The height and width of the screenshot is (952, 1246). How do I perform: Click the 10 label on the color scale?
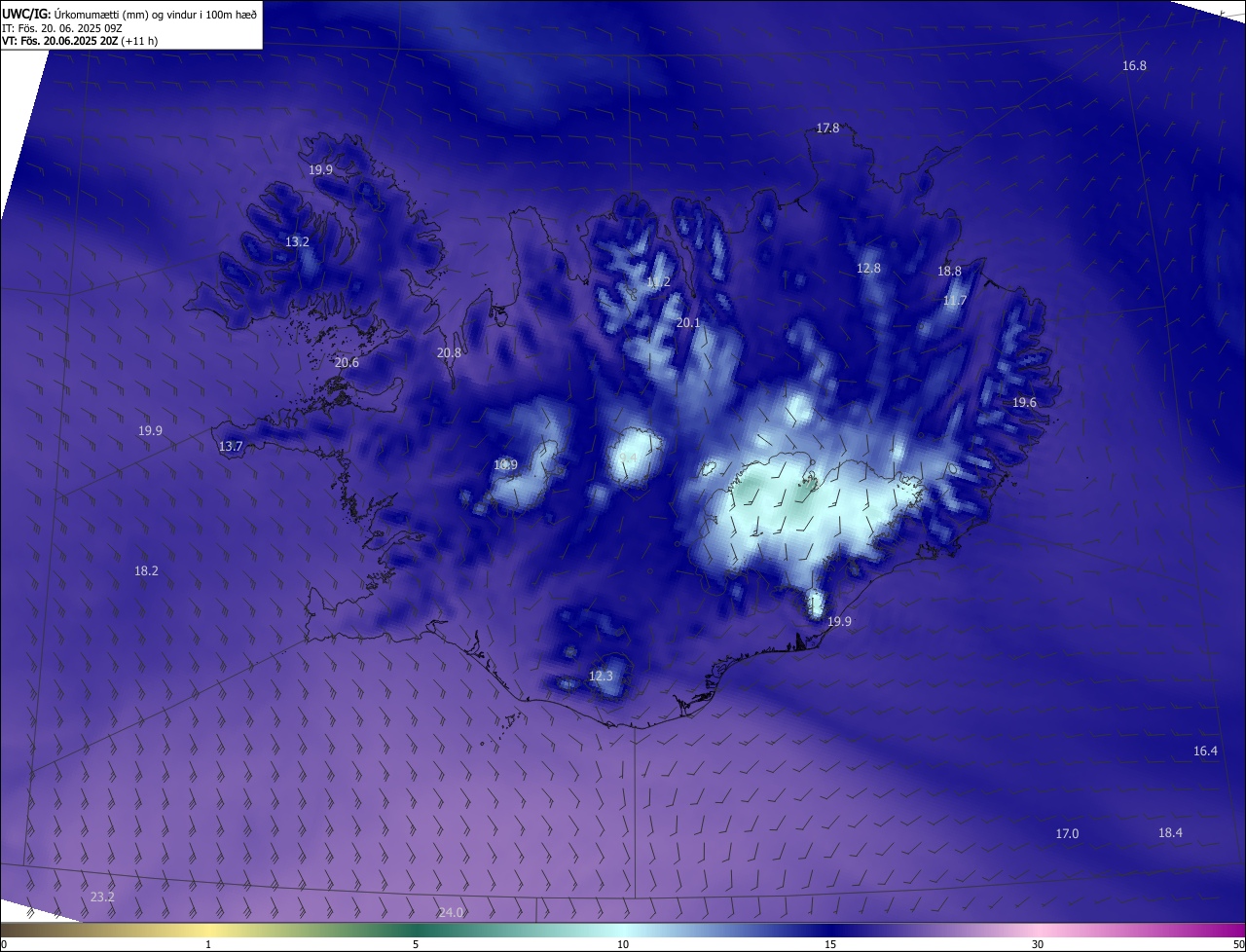click(x=623, y=944)
